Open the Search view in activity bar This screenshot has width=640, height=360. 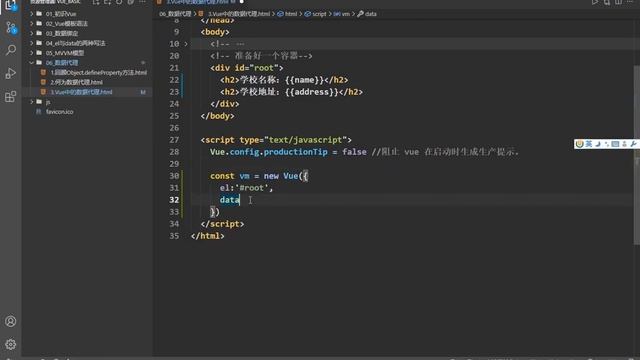[11, 50]
